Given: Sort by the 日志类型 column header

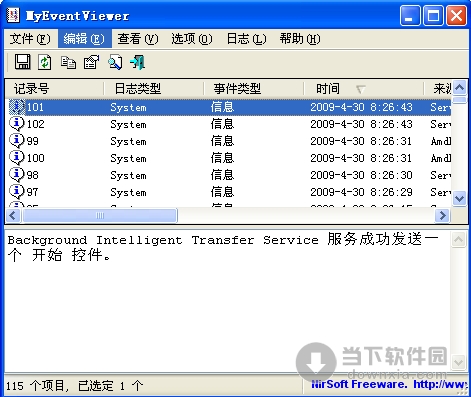Looking at the screenshot, I should point(154,89).
